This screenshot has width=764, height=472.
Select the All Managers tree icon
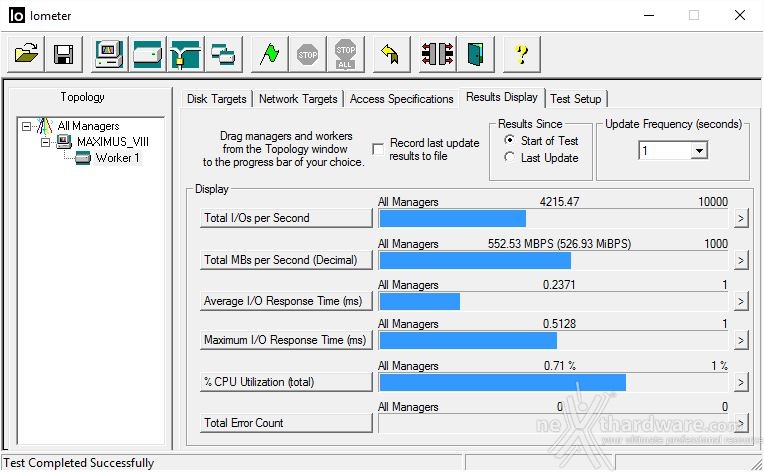(44, 126)
